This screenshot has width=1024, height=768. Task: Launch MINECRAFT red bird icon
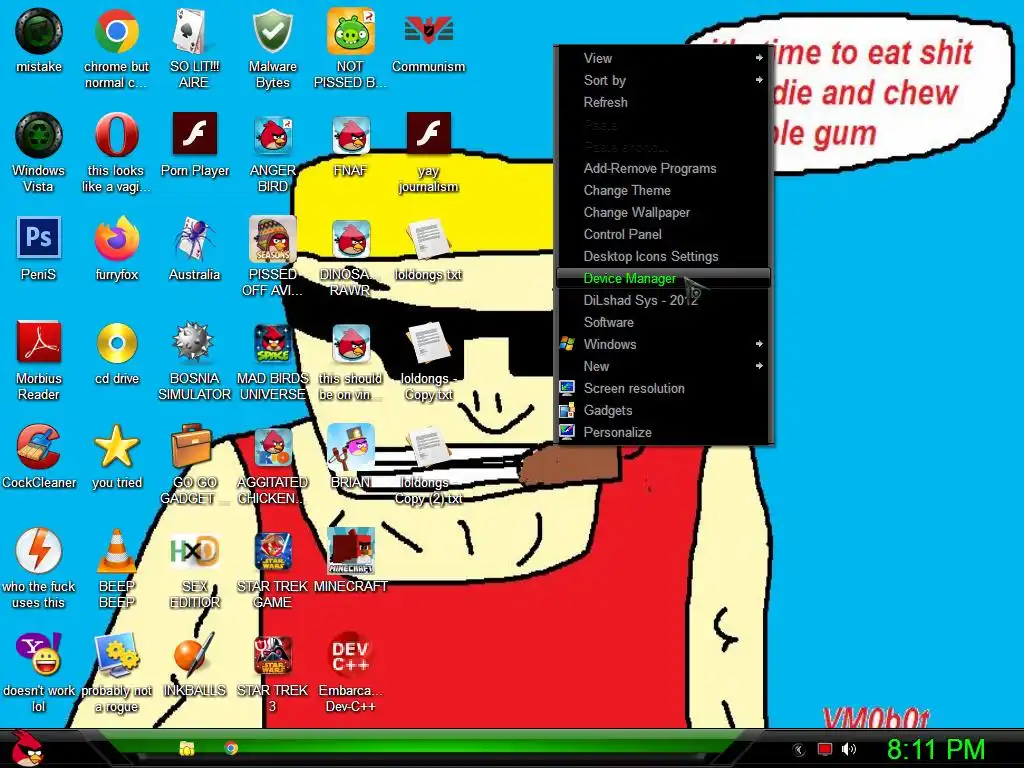(x=351, y=551)
